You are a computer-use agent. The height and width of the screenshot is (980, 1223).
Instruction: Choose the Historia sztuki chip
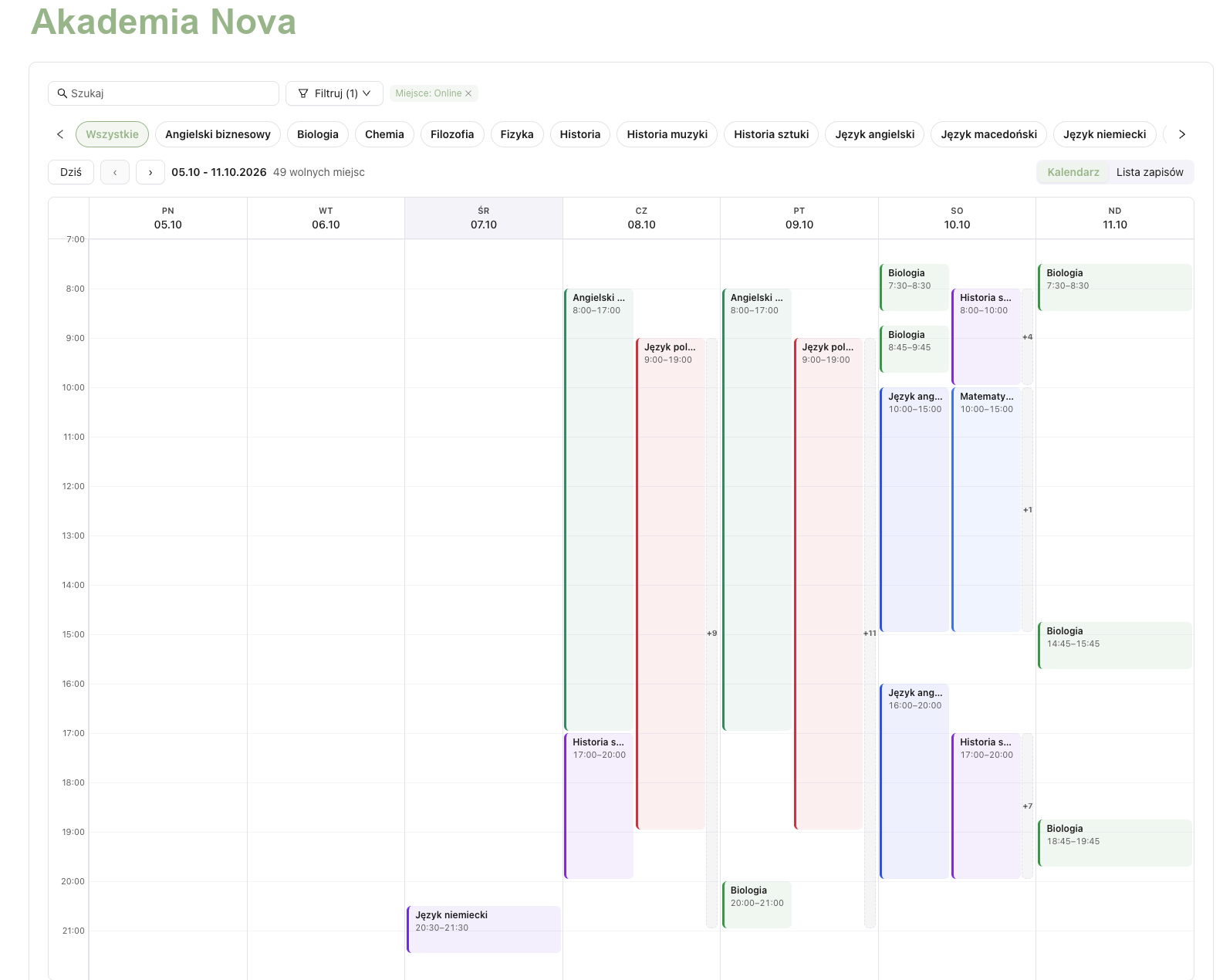[772, 134]
